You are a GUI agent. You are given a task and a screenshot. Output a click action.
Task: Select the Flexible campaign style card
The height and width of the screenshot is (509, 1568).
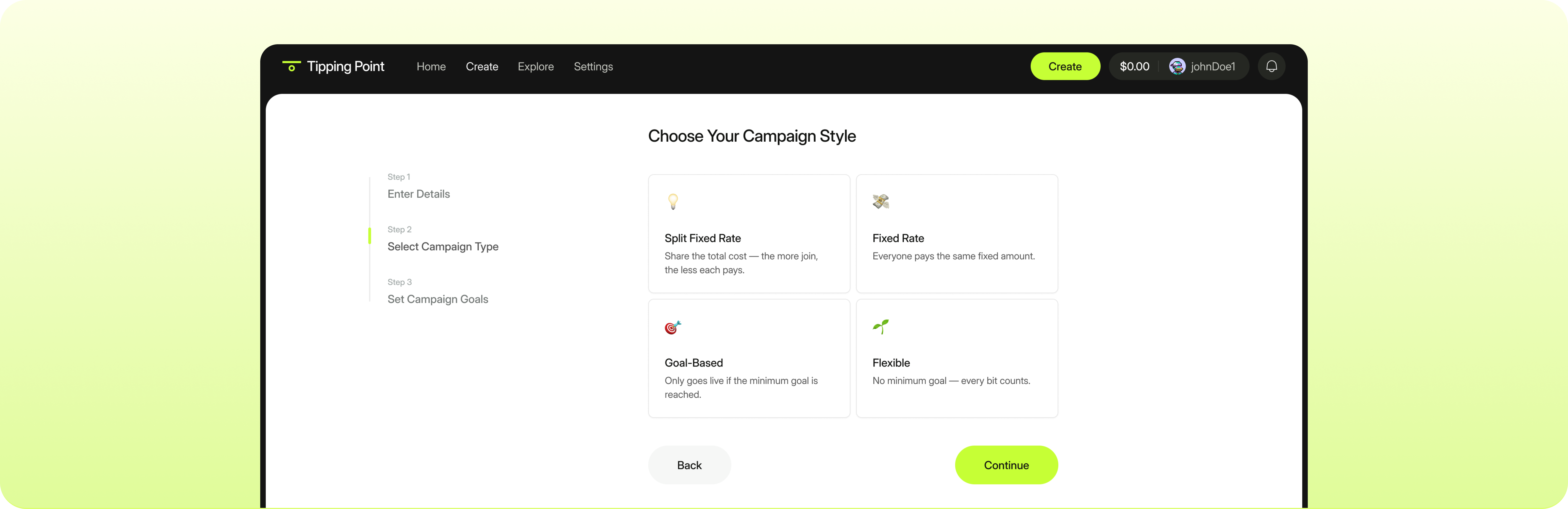point(956,358)
